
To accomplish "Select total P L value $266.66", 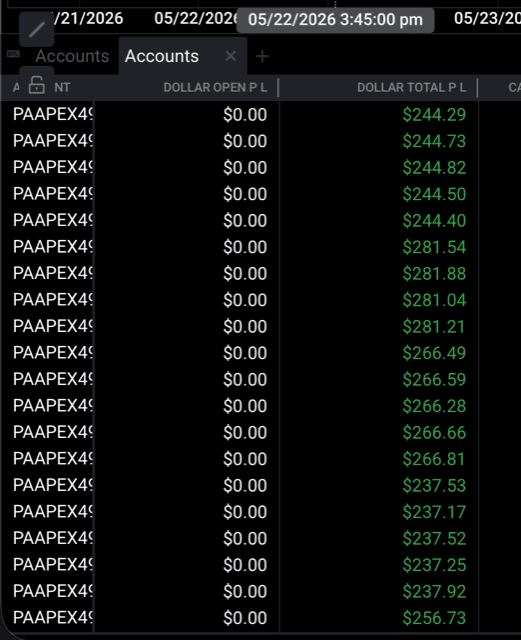I will point(434,433).
